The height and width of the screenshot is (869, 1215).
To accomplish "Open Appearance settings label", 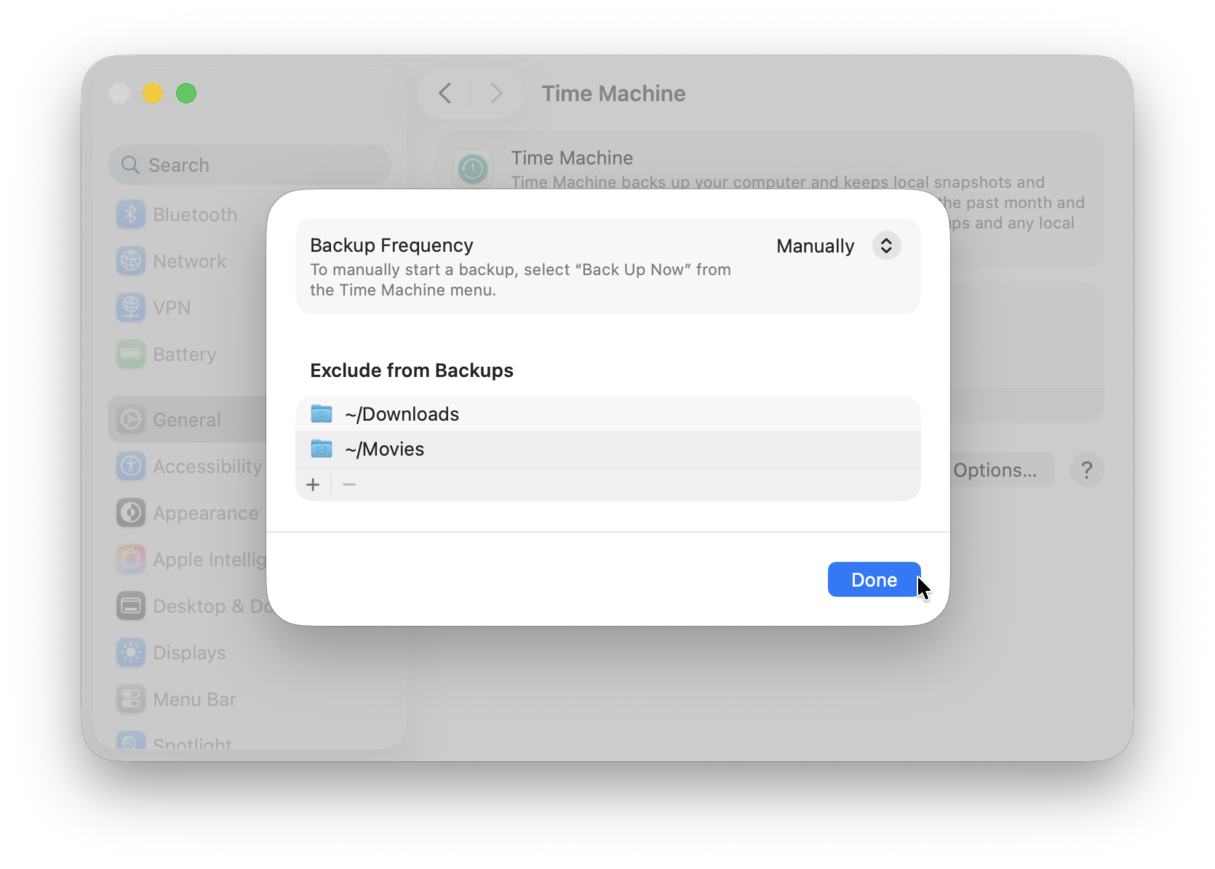I will point(205,513).
